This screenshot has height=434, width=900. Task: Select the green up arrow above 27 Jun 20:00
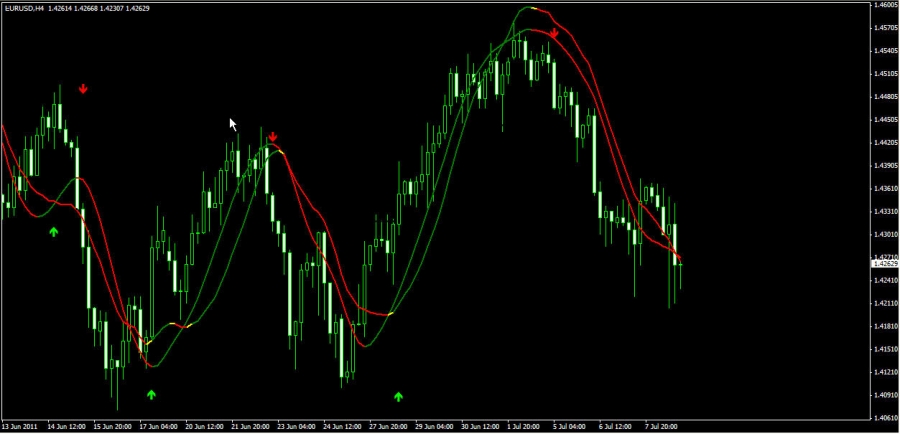coord(399,397)
